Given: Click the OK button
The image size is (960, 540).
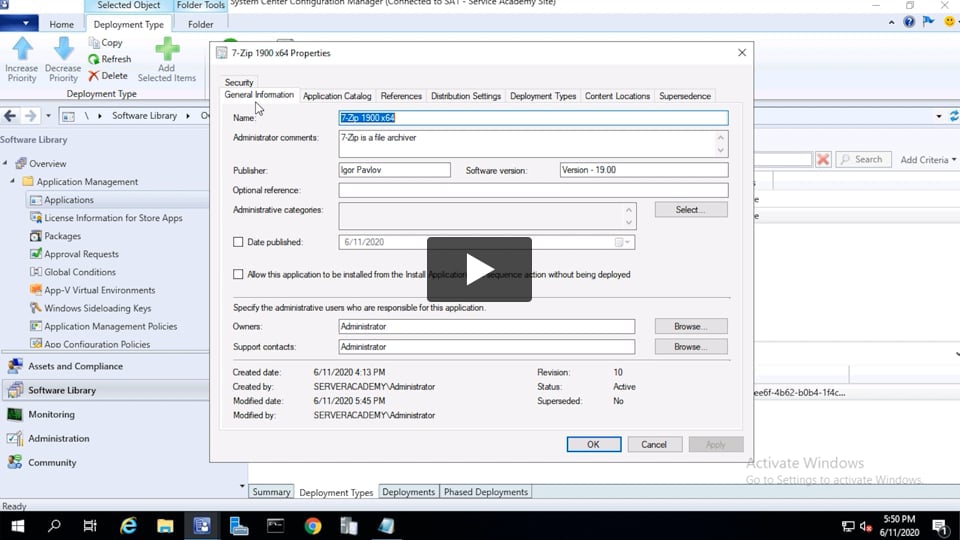Looking at the screenshot, I should click(x=593, y=444).
